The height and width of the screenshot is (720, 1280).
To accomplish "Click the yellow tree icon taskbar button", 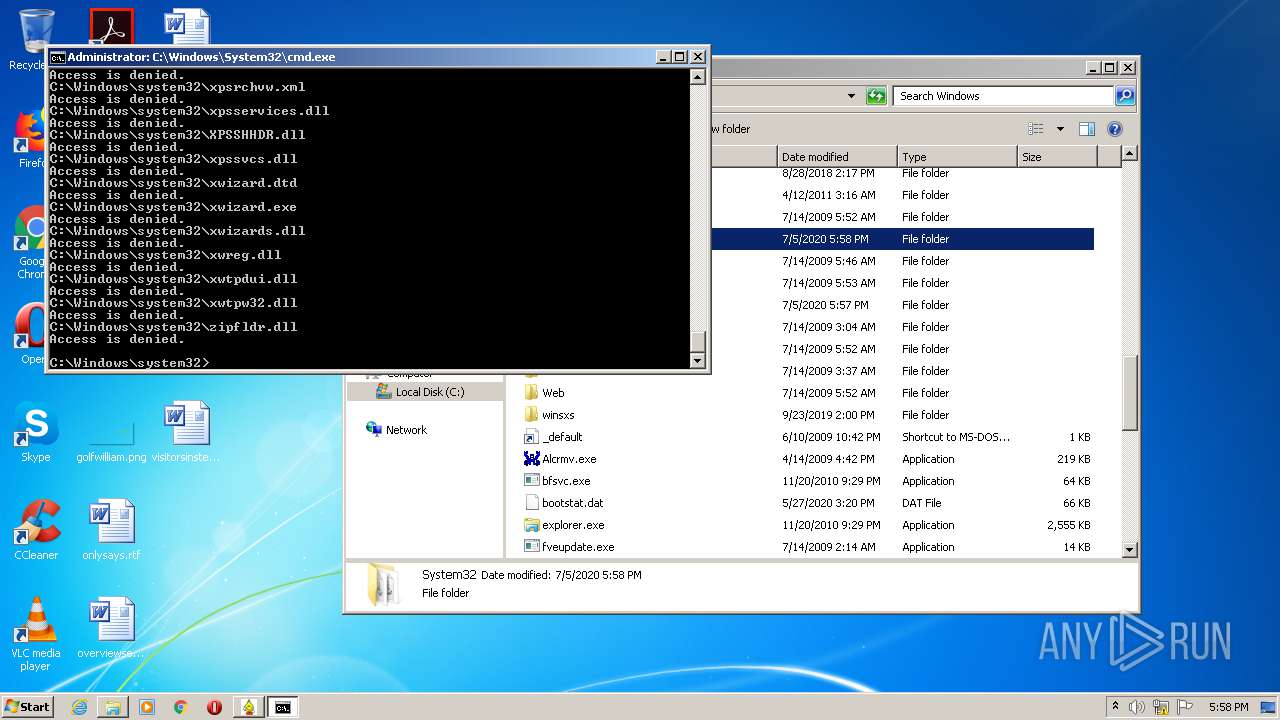I will coord(248,707).
